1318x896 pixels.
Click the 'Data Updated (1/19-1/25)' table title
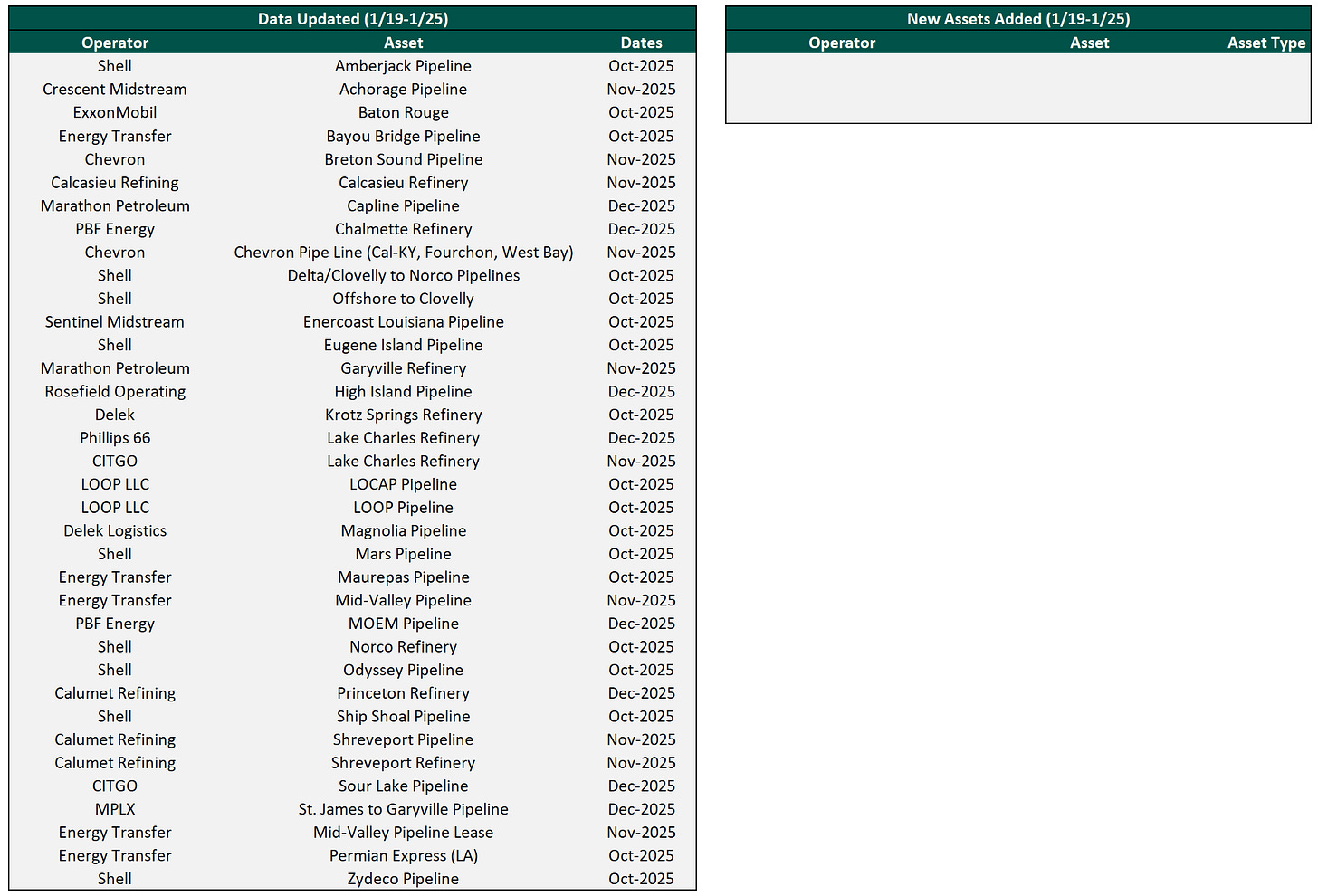[353, 19]
